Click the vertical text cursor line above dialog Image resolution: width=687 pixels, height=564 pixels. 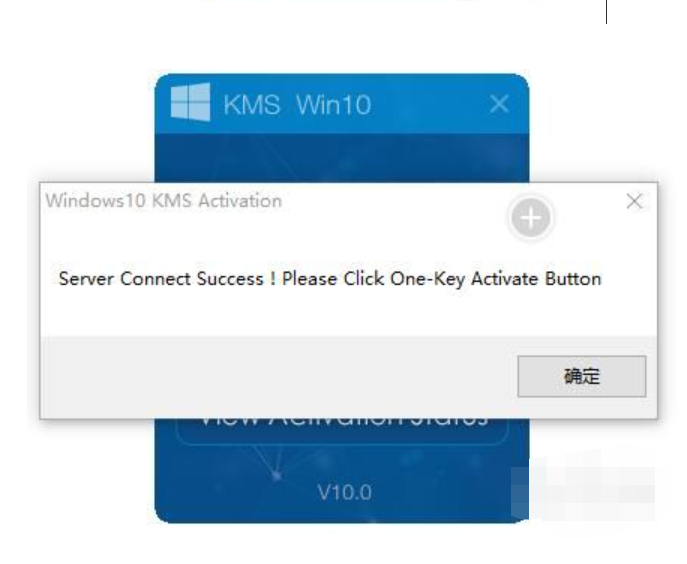tap(606, 11)
